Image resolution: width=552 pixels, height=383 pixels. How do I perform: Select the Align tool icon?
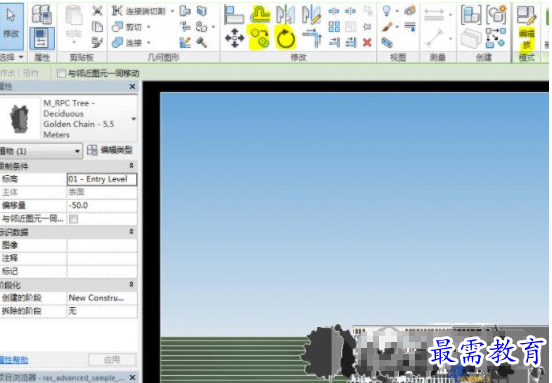(234, 14)
